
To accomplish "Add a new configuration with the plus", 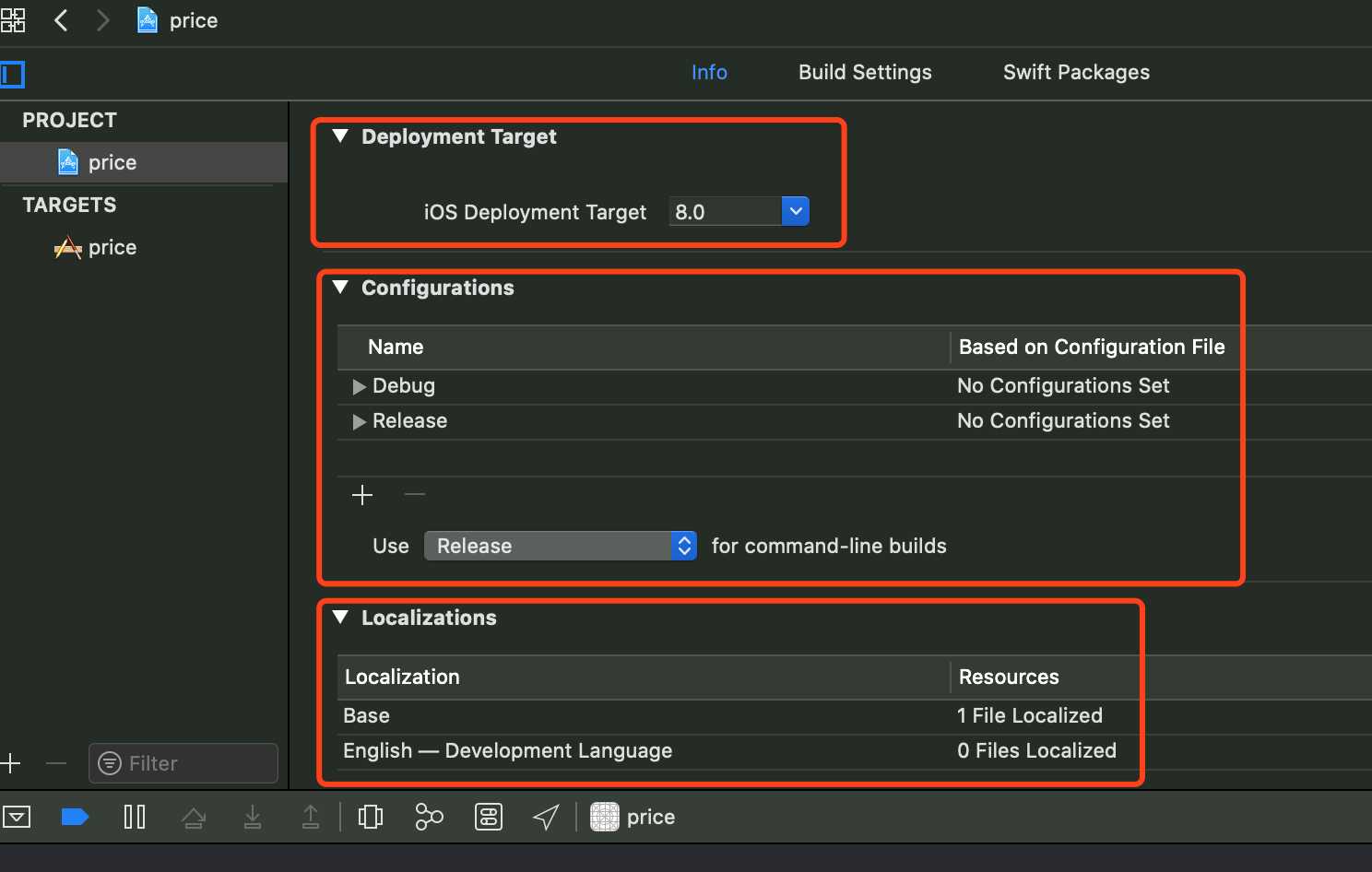I will tap(362, 495).
